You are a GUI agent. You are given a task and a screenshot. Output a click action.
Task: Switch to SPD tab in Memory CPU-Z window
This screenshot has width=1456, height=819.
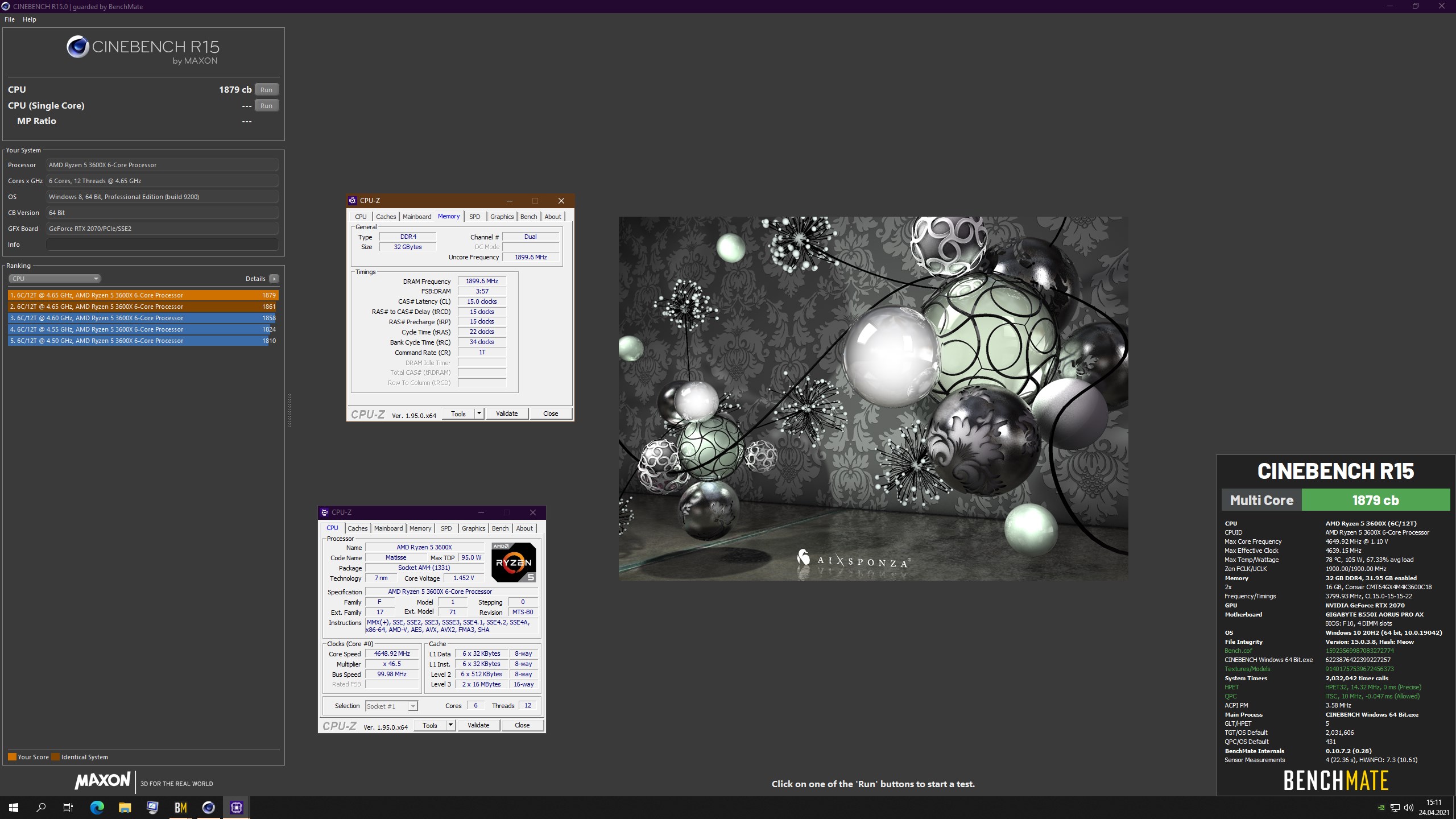(474, 217)
